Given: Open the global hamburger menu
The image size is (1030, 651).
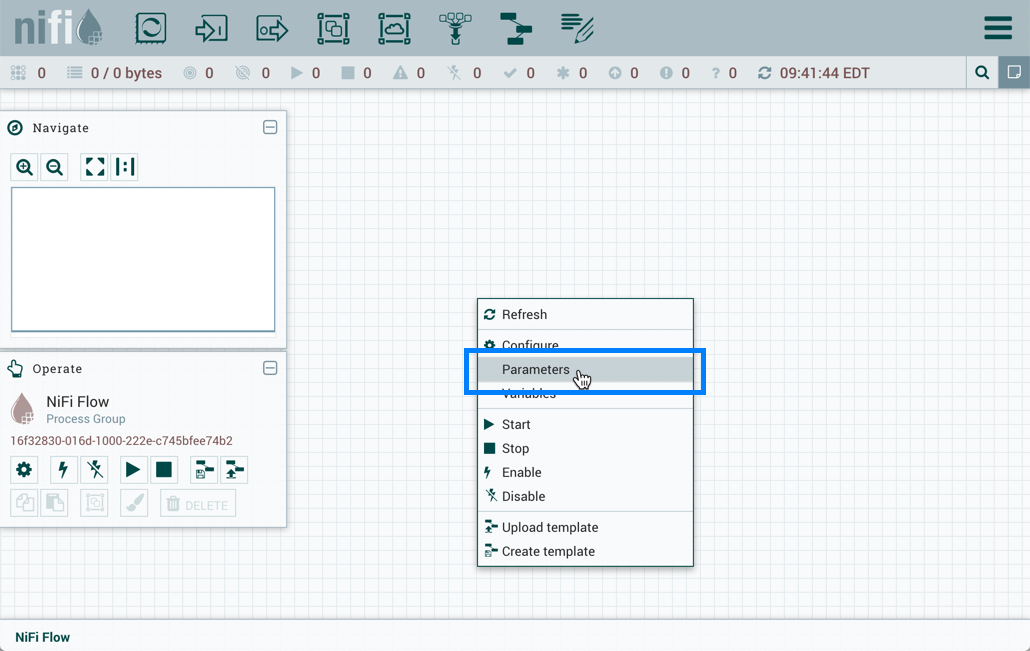Looking at the screenshot, I should tap(997, 28).
